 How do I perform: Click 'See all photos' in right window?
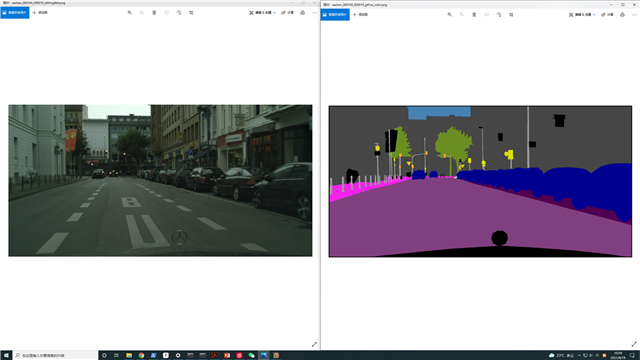click(x=335, y=15)
